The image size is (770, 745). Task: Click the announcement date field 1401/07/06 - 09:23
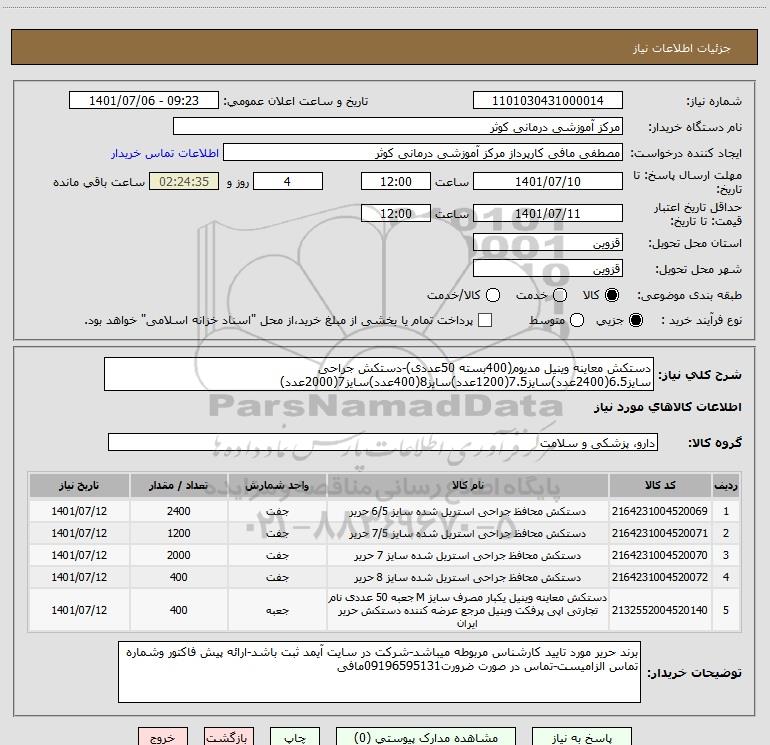144,101
